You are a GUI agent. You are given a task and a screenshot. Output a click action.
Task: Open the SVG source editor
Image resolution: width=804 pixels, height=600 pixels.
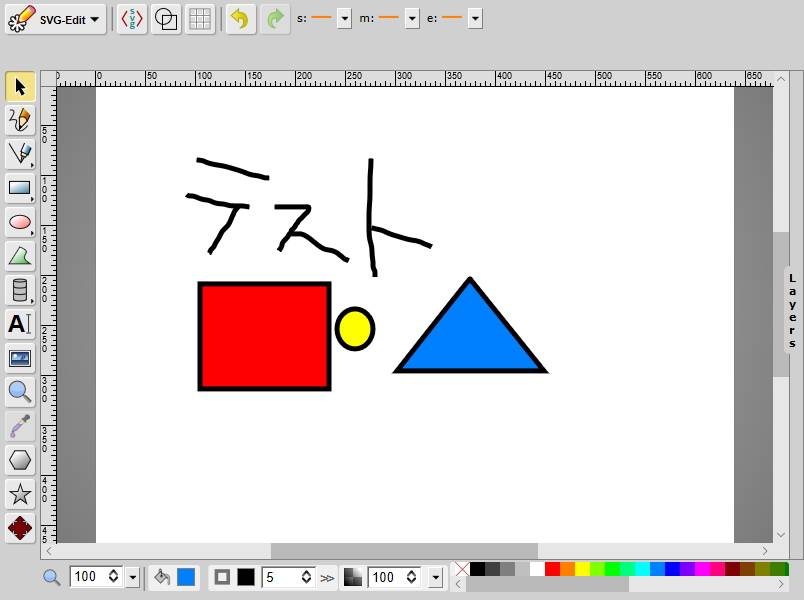coord(131,19)
